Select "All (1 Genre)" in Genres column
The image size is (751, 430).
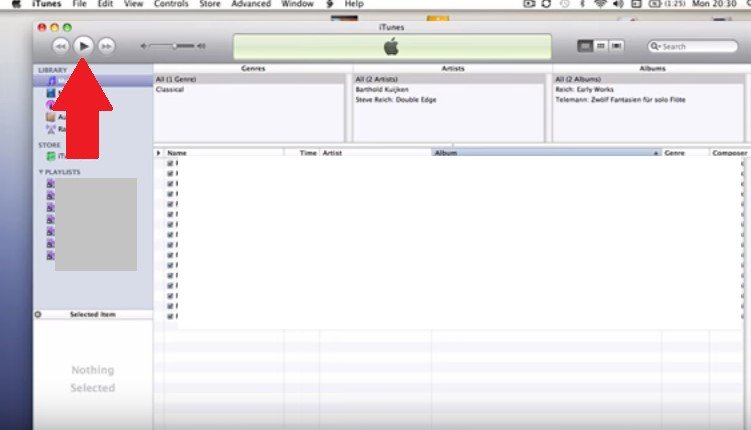[249, 79]
